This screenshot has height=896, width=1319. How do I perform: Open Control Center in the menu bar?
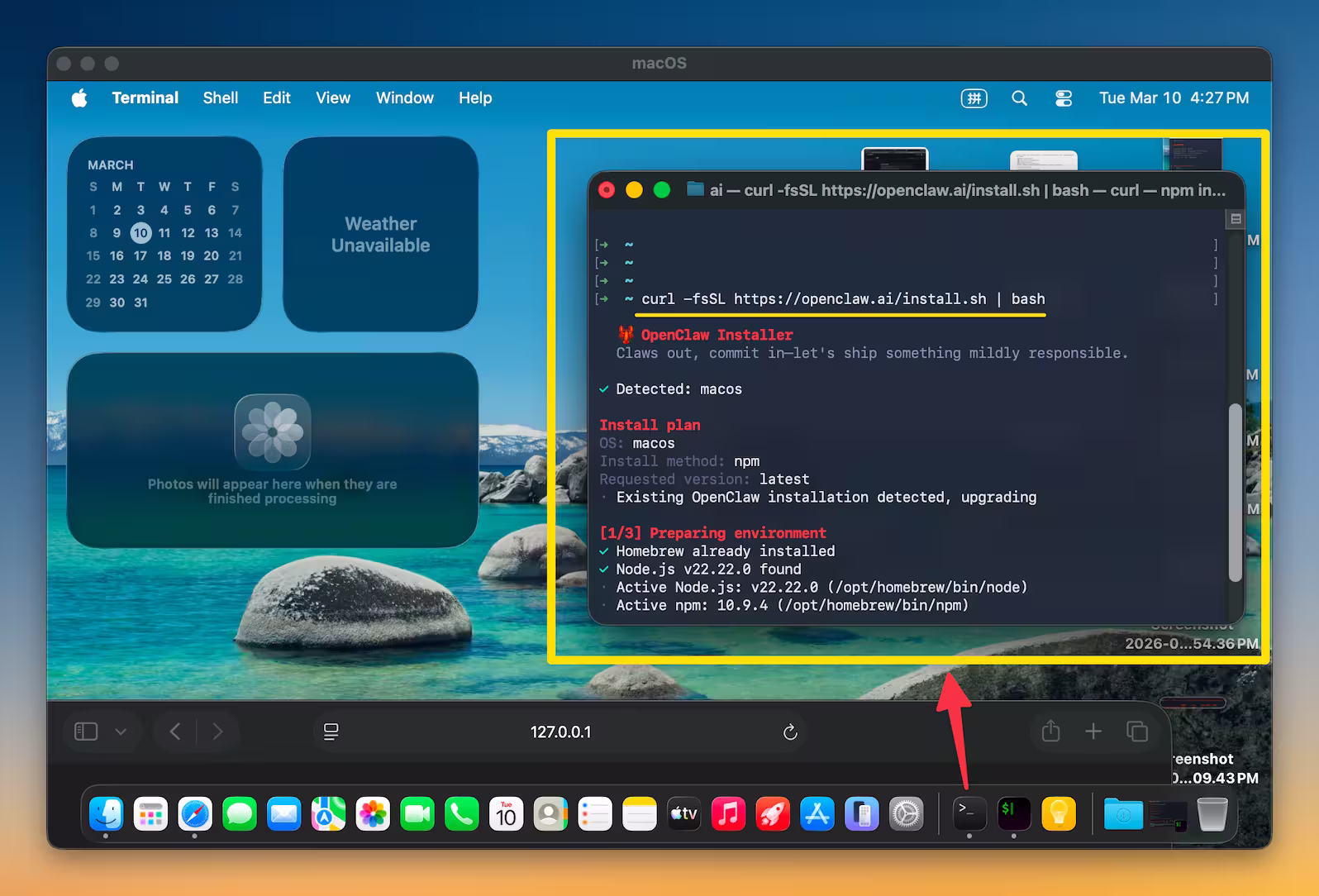[1064, 98]
